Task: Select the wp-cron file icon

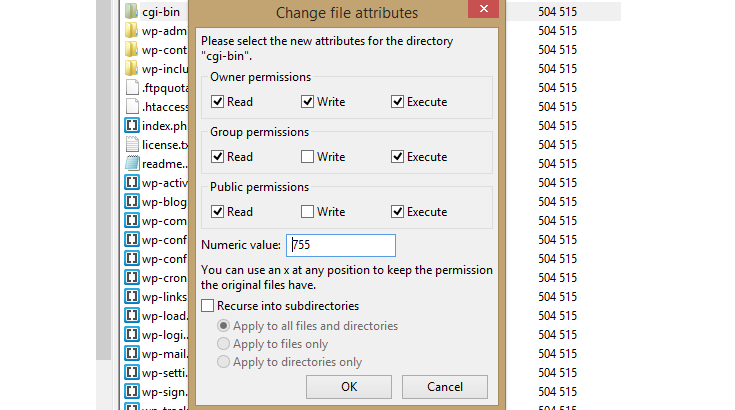Action: (x=131, y=277)
